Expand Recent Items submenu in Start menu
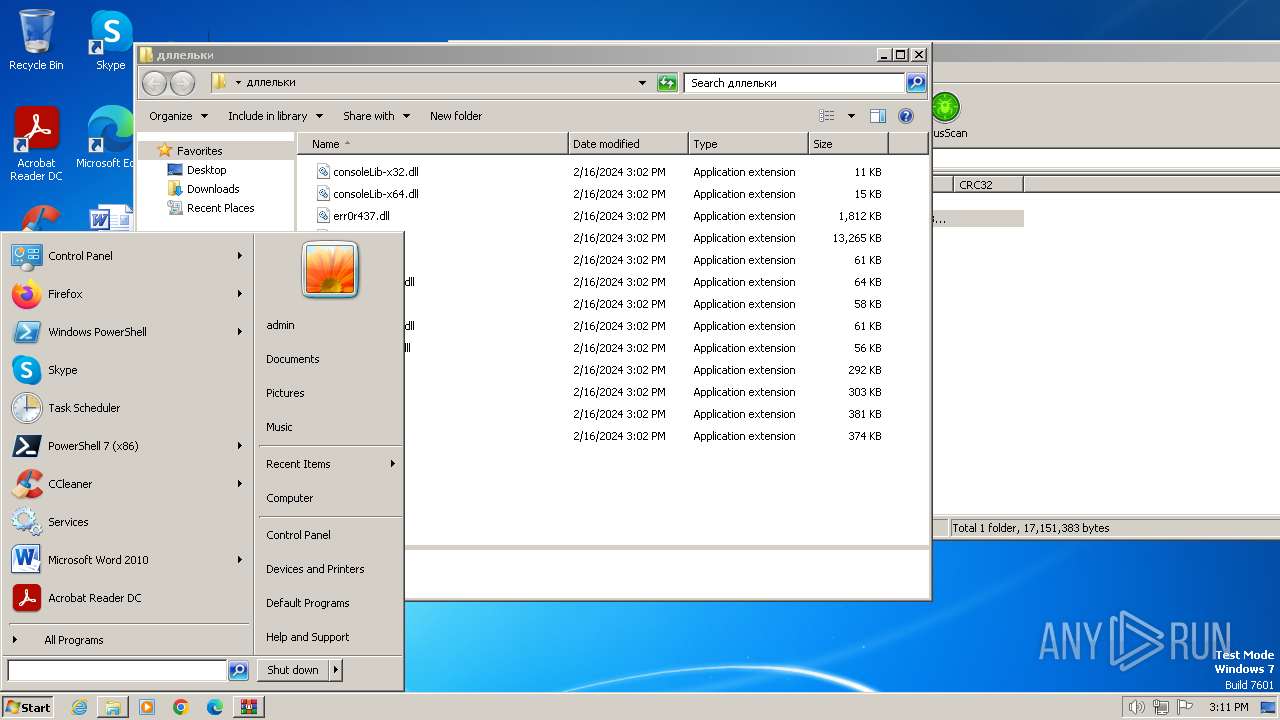 click(330, 464)
